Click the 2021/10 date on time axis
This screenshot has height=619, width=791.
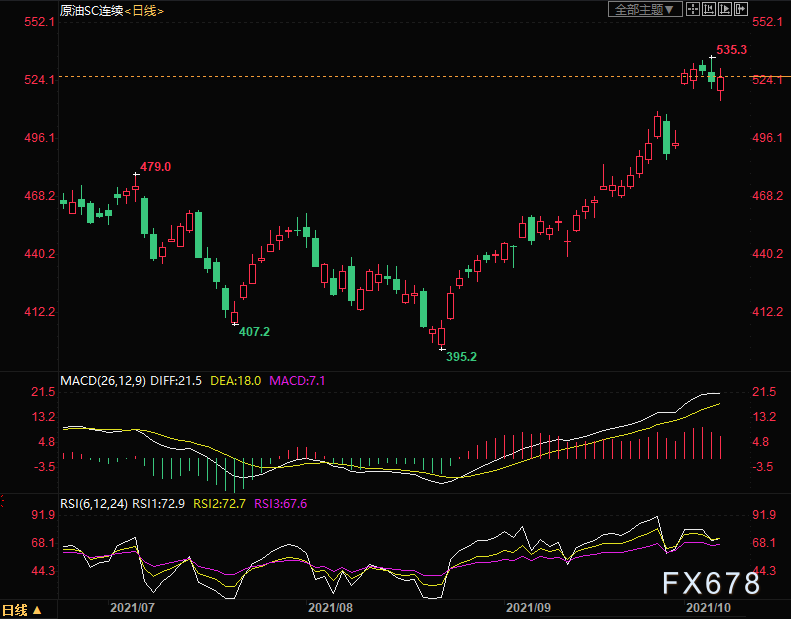707,607
